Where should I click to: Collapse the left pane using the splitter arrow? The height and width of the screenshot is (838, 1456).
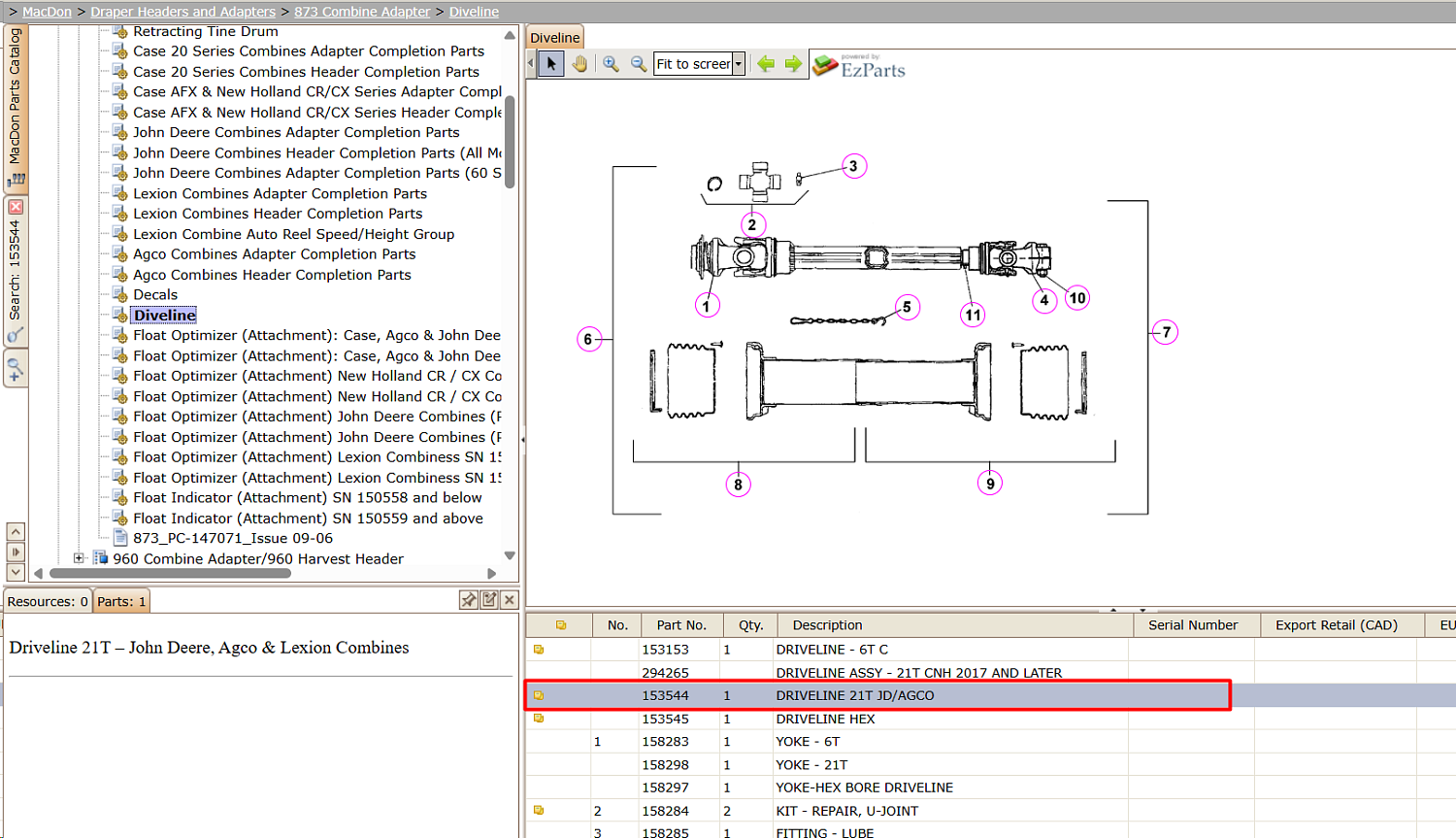pos(523,439)
